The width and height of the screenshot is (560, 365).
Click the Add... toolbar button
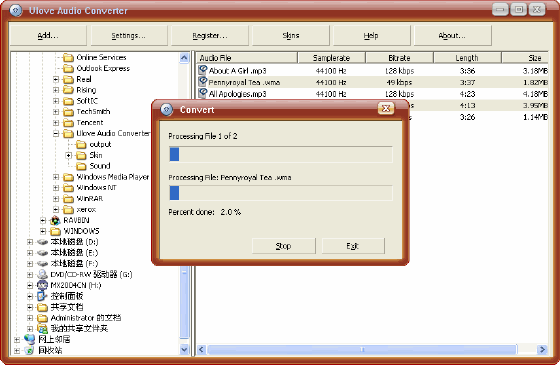[x=48, y=35]
